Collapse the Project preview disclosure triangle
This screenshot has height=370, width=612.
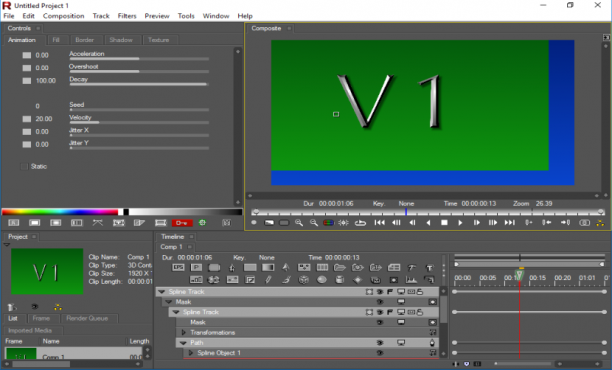point(7,245)
